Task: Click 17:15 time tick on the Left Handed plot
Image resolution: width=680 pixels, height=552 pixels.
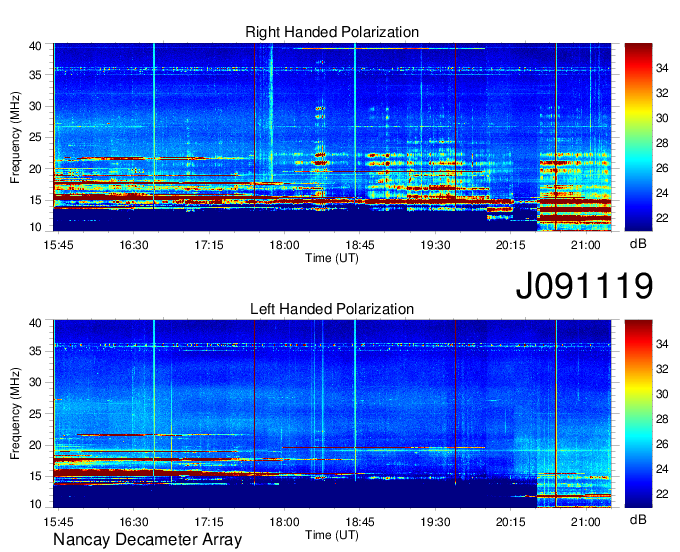Action: tap(209, 522)
